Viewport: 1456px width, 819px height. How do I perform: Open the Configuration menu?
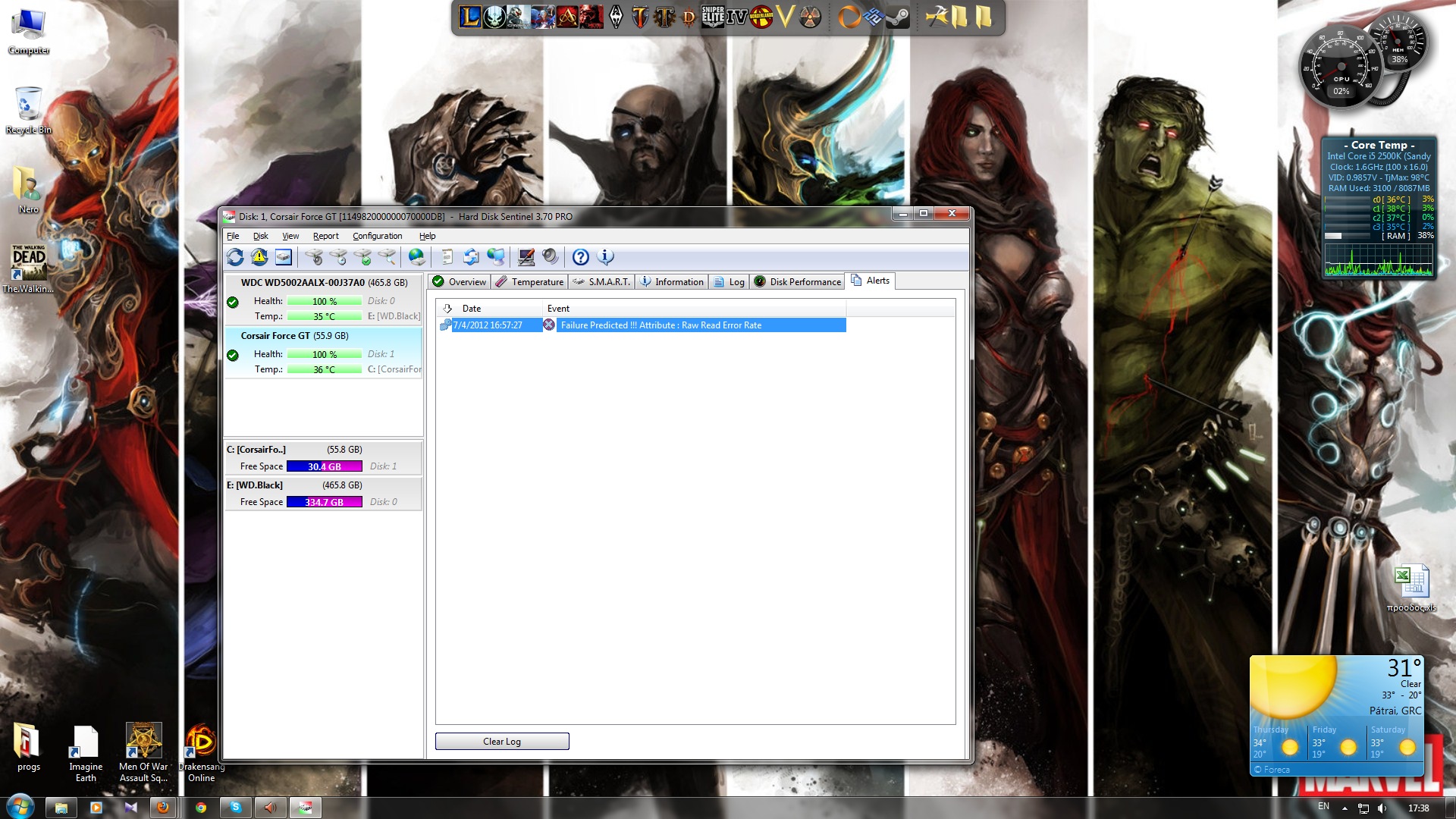coord(377,236)
